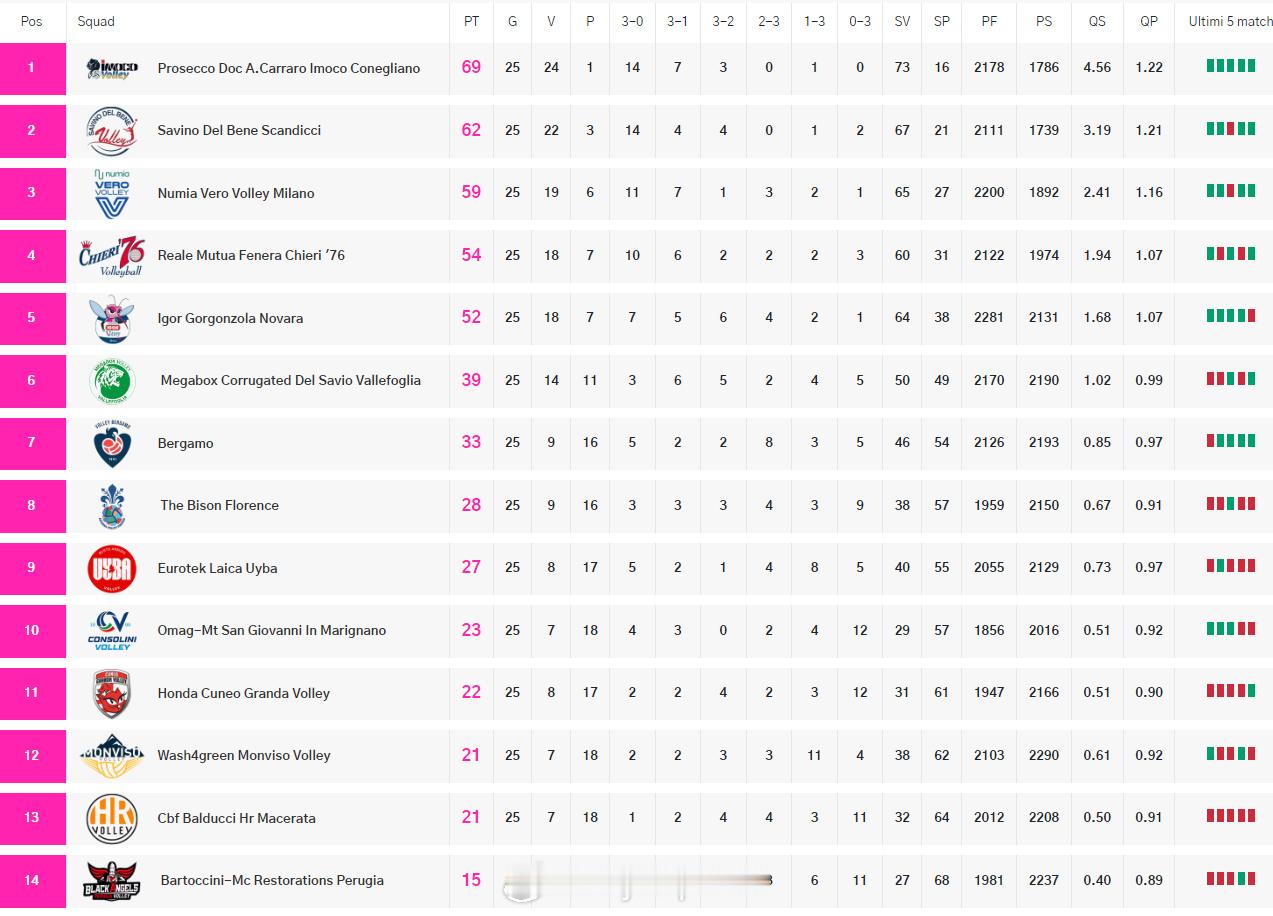Click the Imoco Volley team logo
This screenshot has height=916, width=1273.
point(112,68)
